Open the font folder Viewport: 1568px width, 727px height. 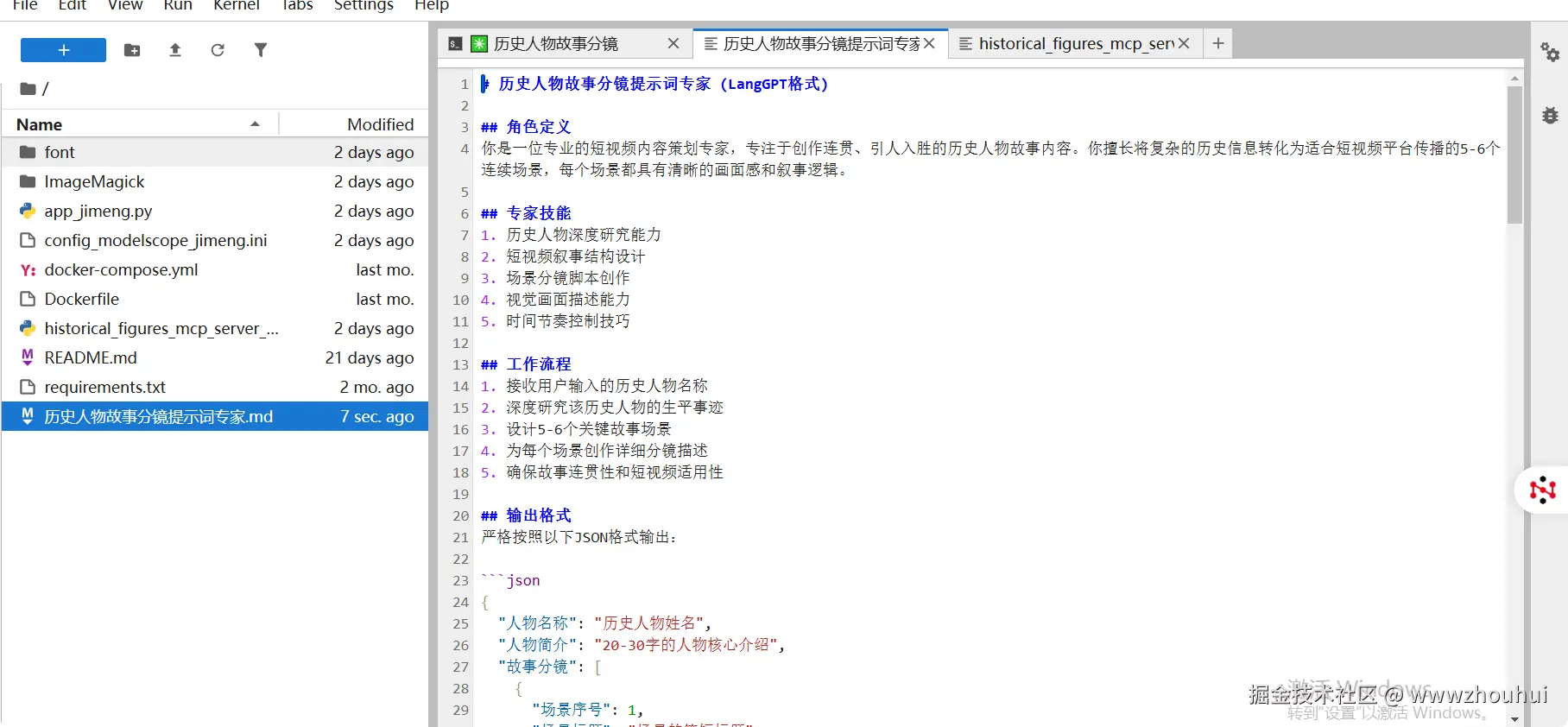click(215, 152)
